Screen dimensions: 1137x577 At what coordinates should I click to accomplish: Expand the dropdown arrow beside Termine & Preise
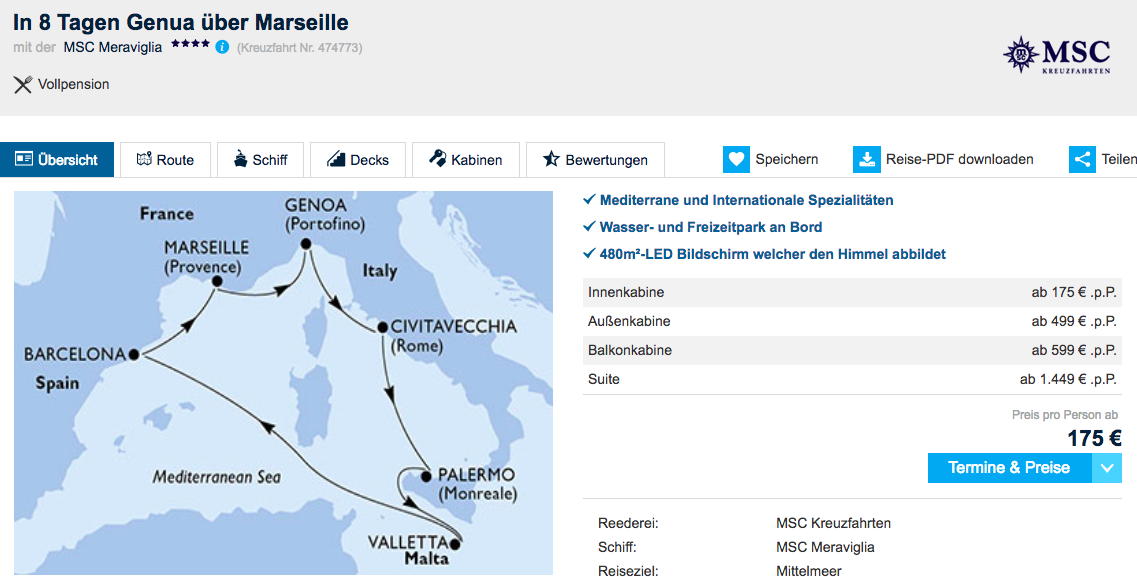click(1107, 468)
